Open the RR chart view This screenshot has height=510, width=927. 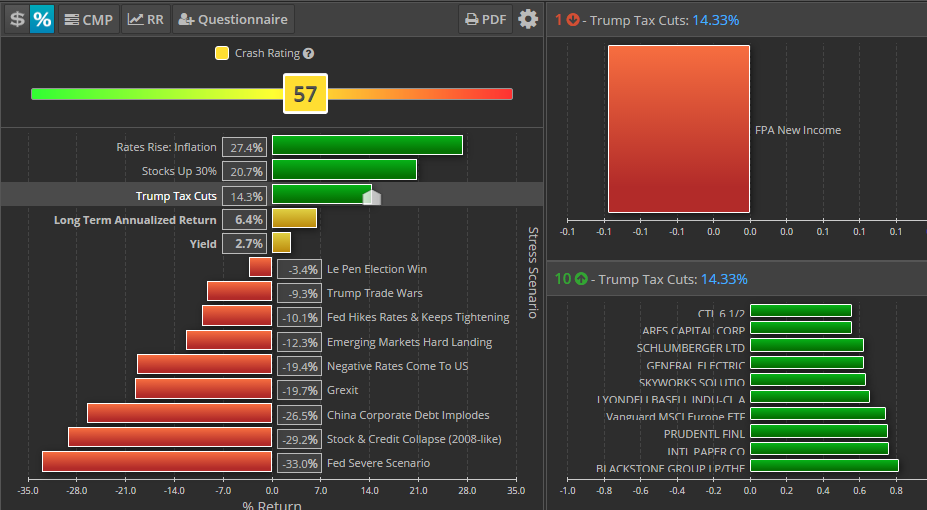click(x=146, y=19)
